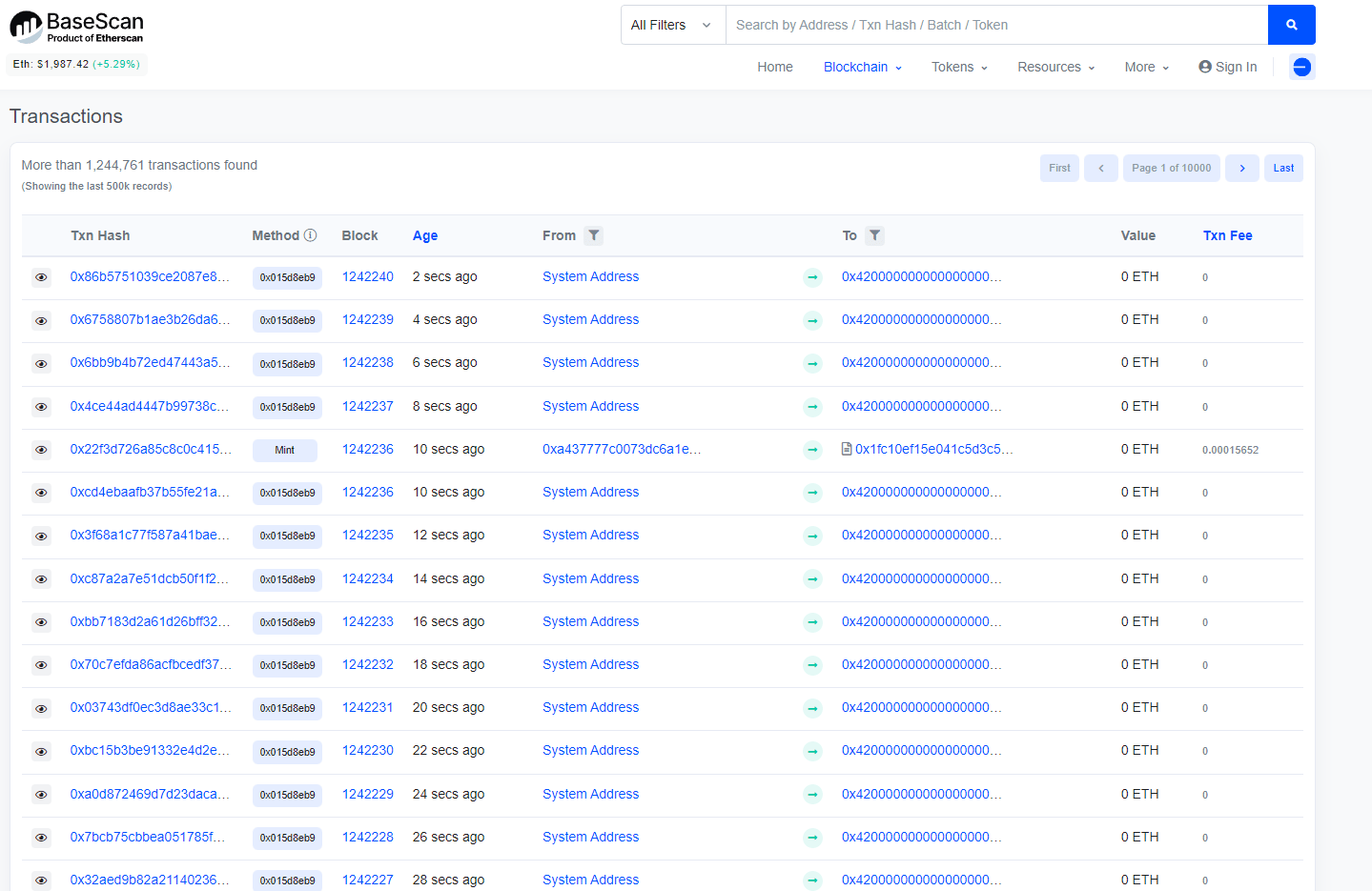Toggle eye preview for txn 0x86b5751039ce2087e8
The image size is (1372, 891).
41,277
